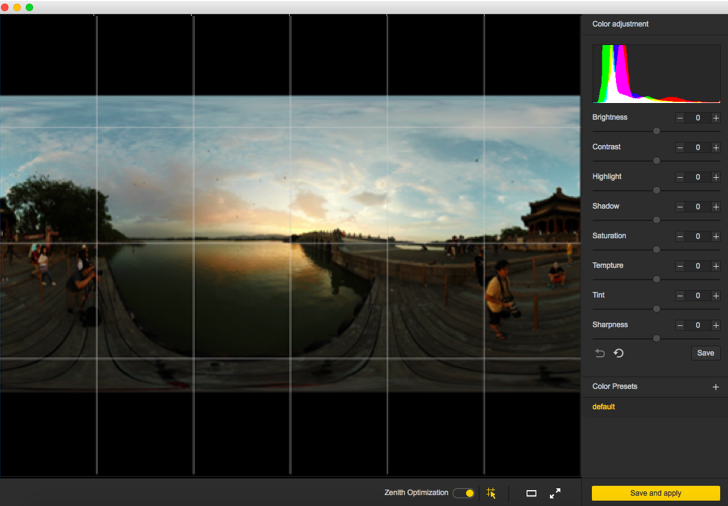Increase Shadow with the plus button
This screenshot has height=506, width=728.
715,207
